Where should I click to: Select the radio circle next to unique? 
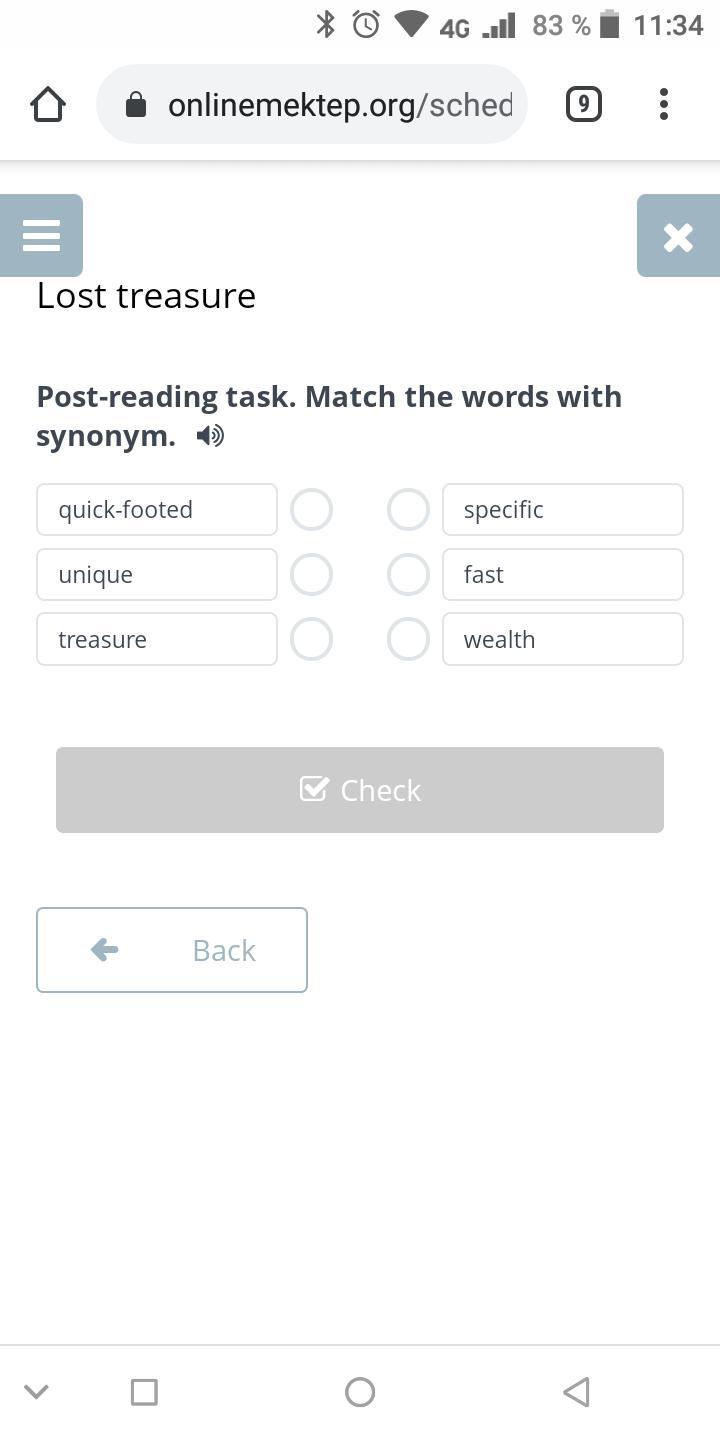coord(311,575)
